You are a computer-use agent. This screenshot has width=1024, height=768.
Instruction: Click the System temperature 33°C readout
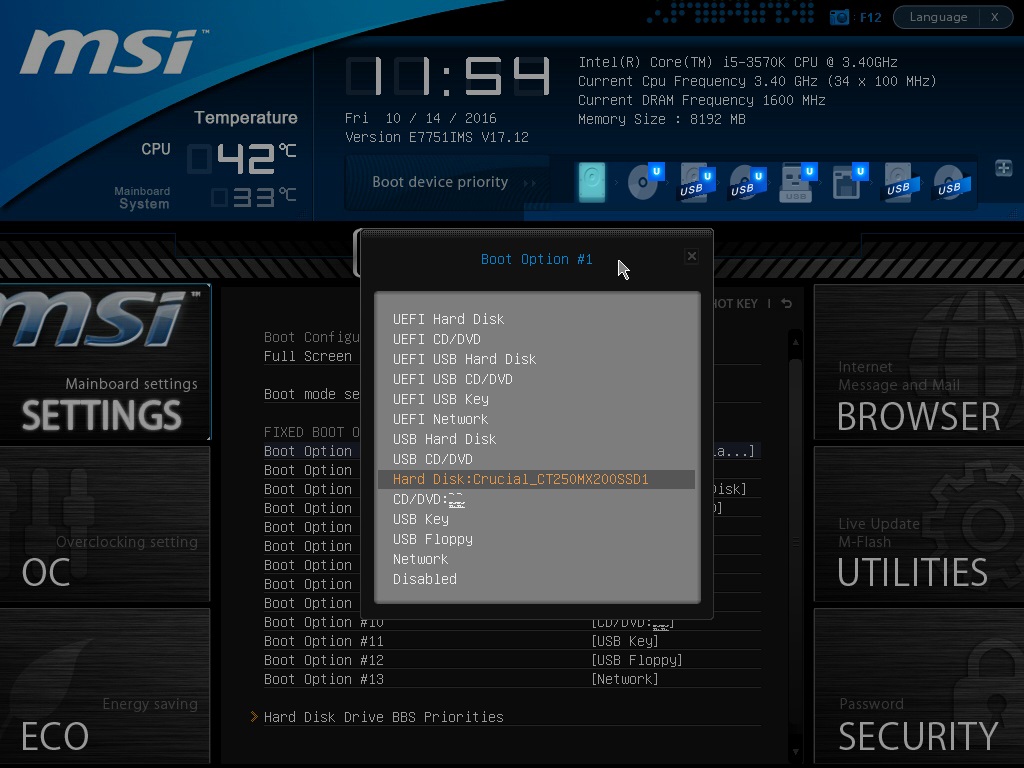click(x=253, y=197)
